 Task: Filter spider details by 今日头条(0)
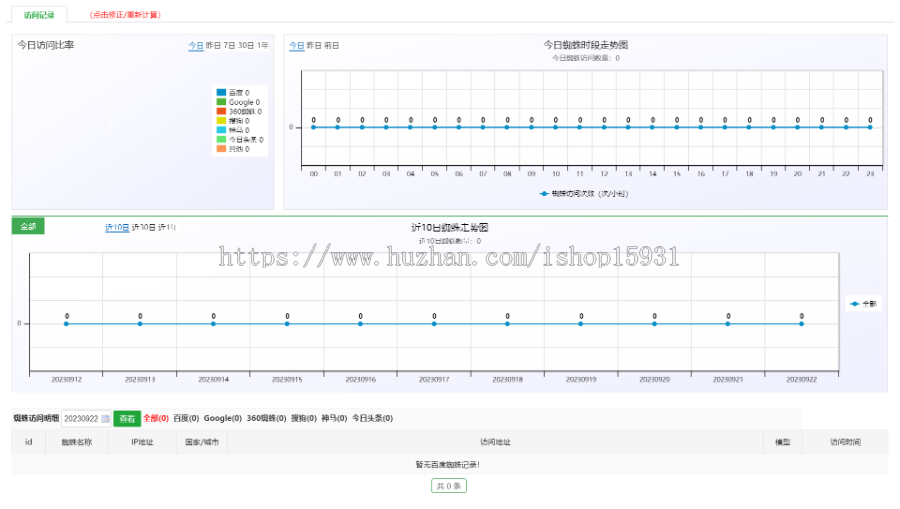tap(373, 418)
